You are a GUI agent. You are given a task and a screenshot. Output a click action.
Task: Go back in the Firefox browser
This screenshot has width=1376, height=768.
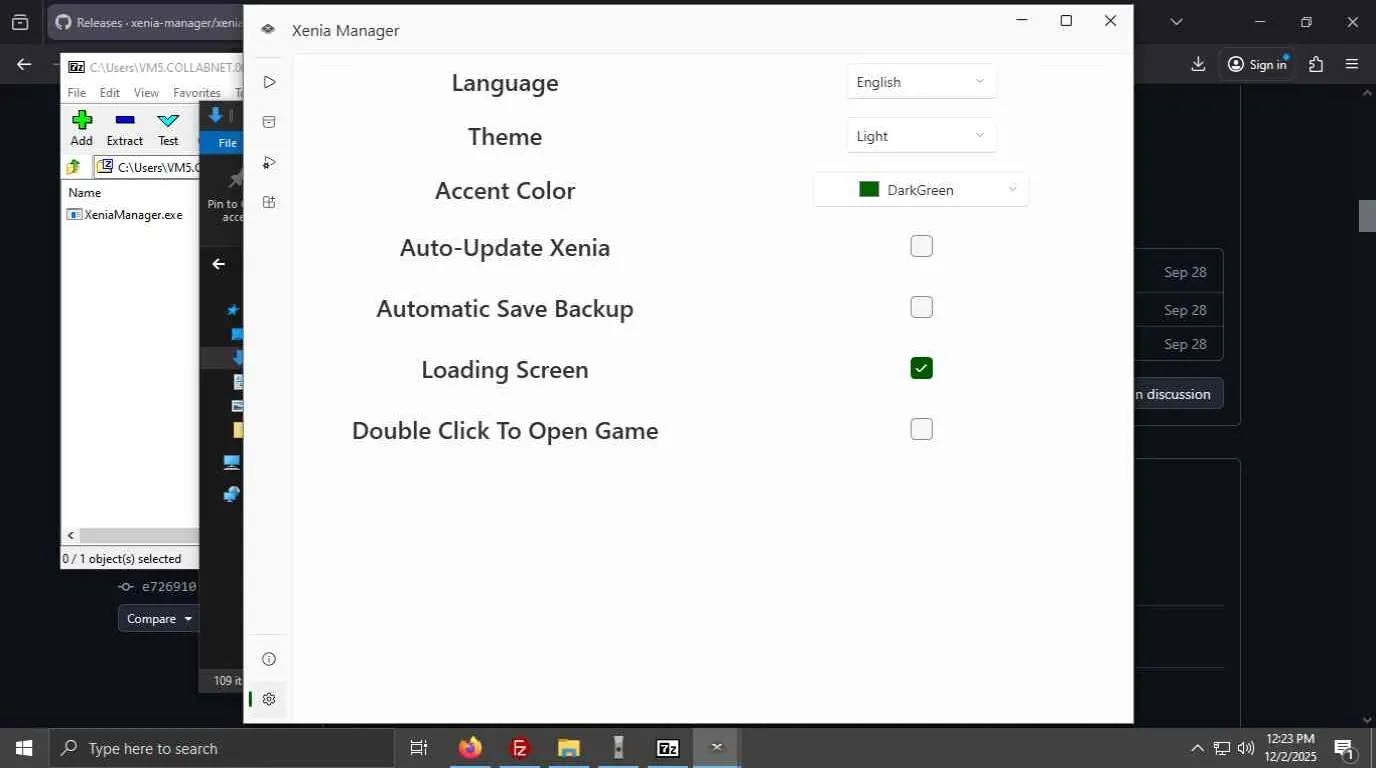tap(25, 64)
